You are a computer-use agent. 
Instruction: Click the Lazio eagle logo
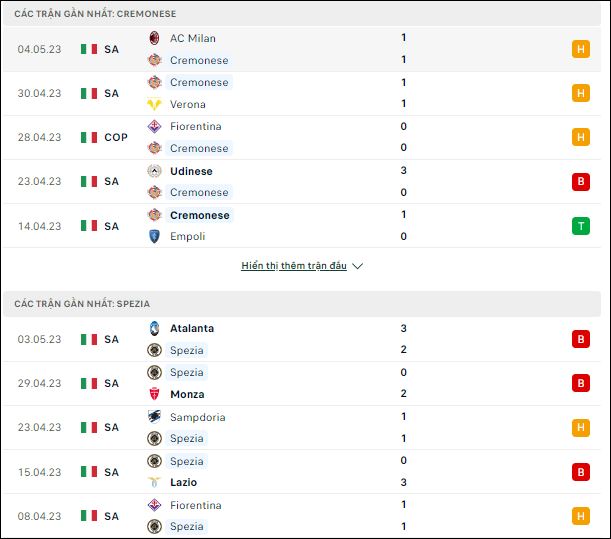(154, 482)
